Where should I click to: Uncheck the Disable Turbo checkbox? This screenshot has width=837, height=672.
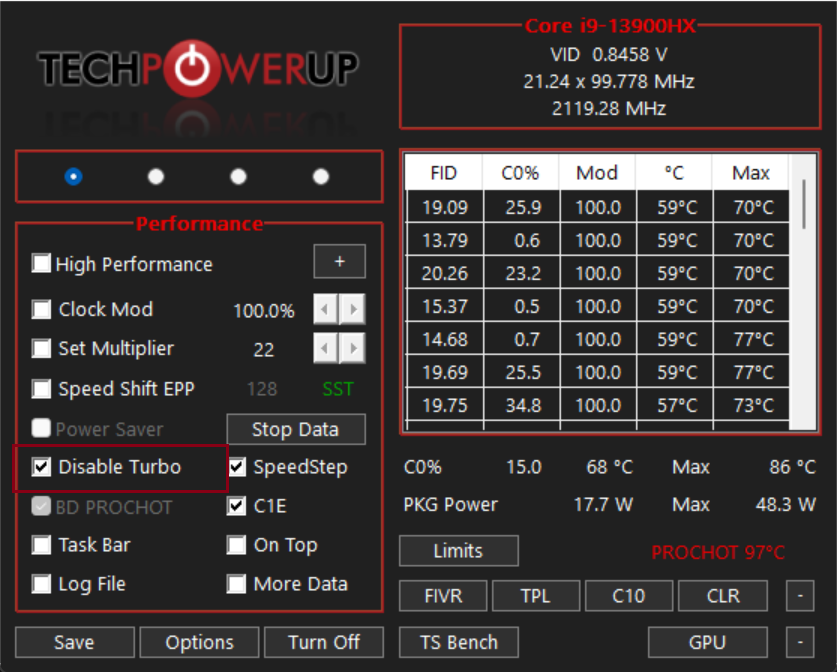41,467
